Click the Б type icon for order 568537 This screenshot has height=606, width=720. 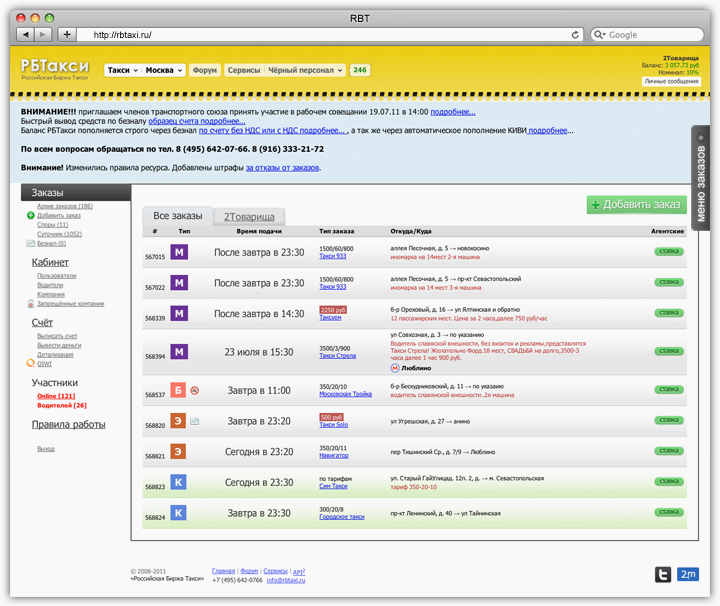(178, 390)
